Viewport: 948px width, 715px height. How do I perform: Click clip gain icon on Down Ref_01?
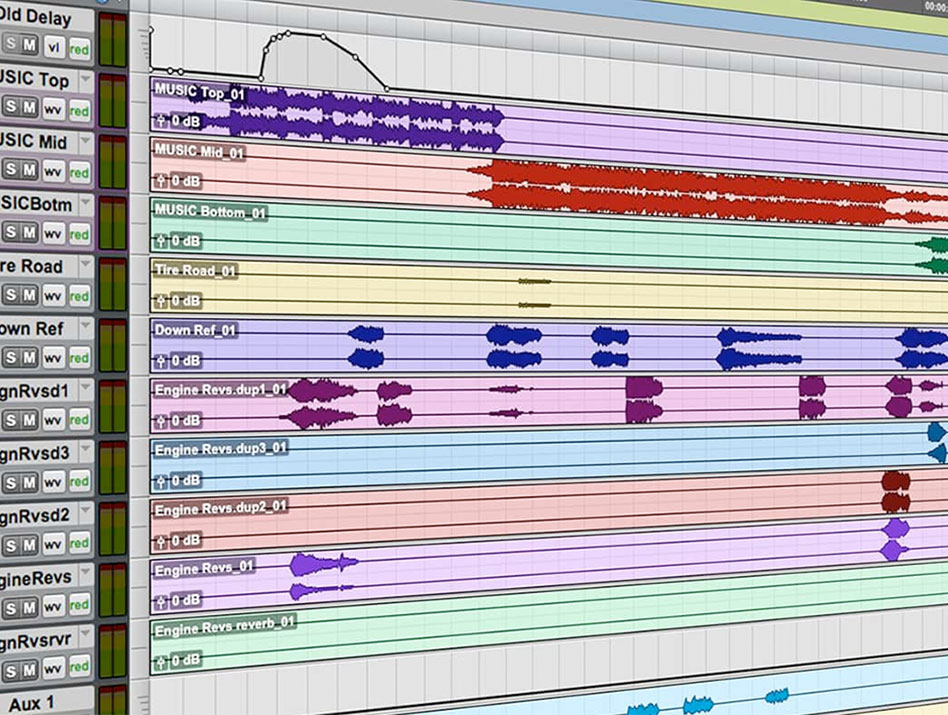click(161, 361)
